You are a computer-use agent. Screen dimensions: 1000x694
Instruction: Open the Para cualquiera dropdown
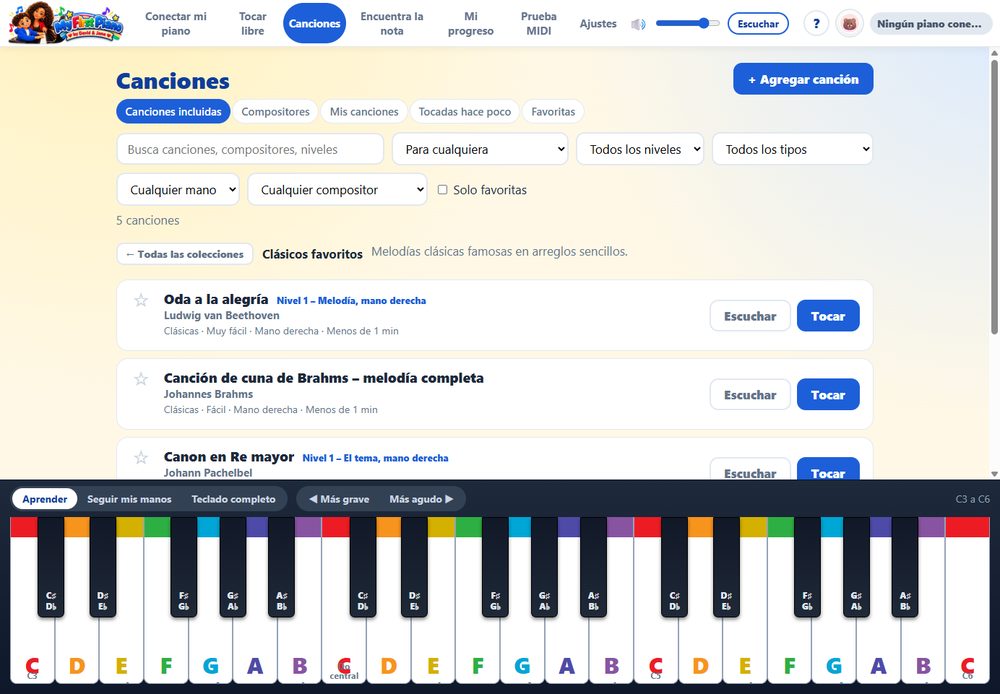pos(480,149)
